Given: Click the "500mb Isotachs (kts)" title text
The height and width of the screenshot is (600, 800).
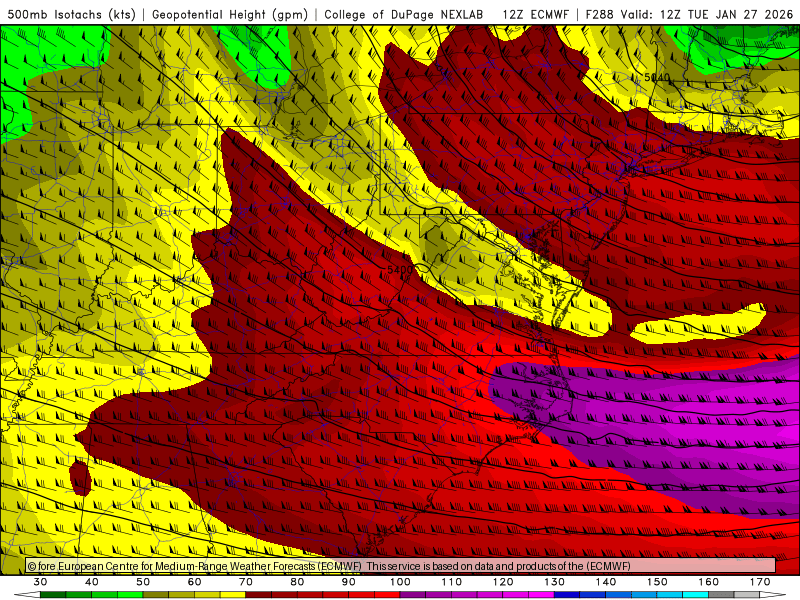Looking at the screenshot, I should [x=71, y=14].
